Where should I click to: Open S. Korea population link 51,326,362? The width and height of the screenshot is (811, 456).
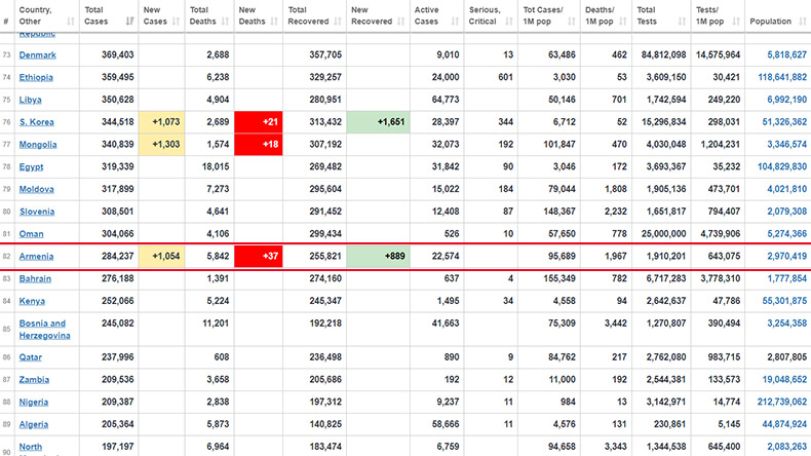click(784, 122)
